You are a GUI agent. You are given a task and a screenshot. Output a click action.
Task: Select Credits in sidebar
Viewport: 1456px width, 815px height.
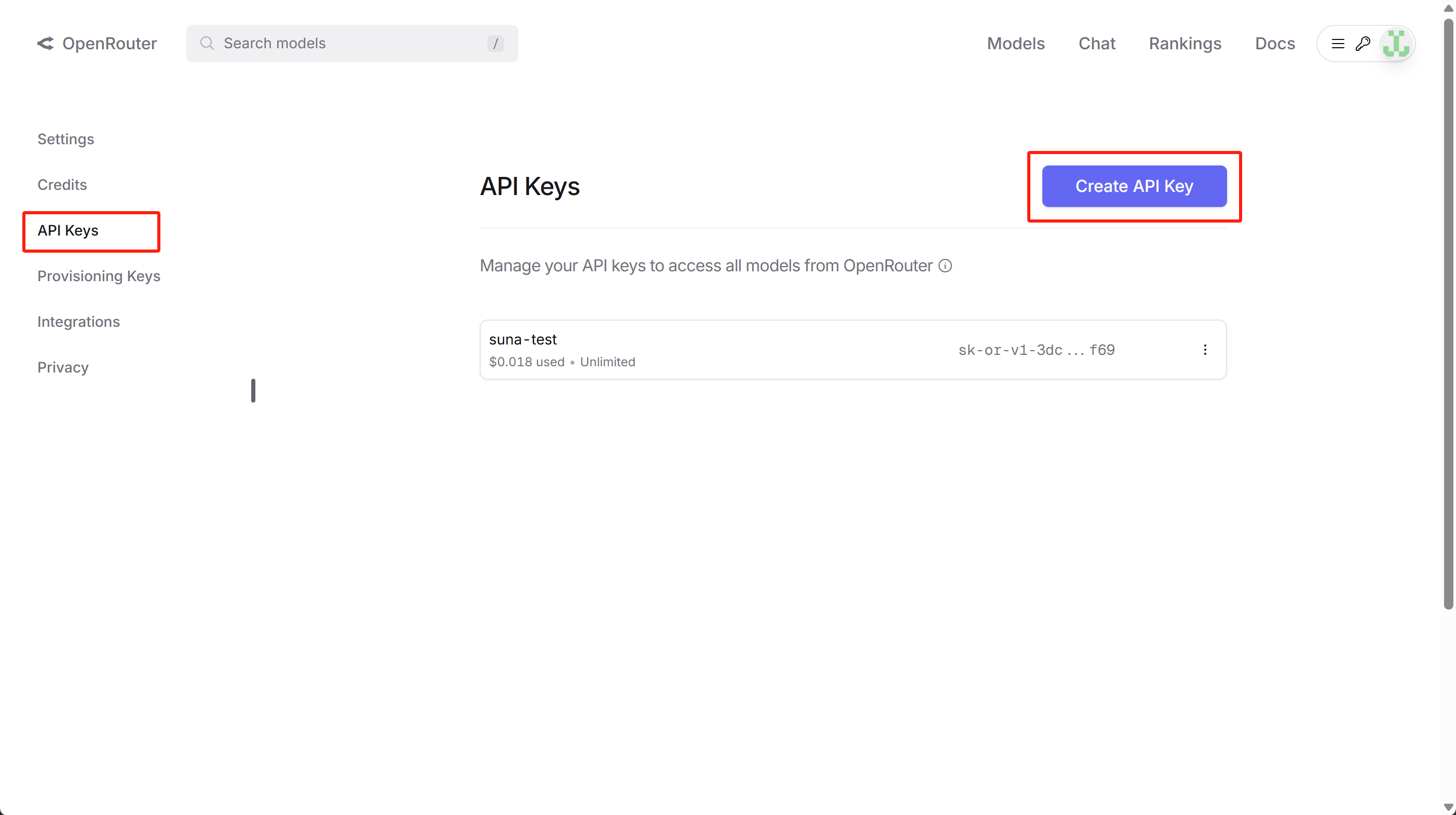click(62, 185)
